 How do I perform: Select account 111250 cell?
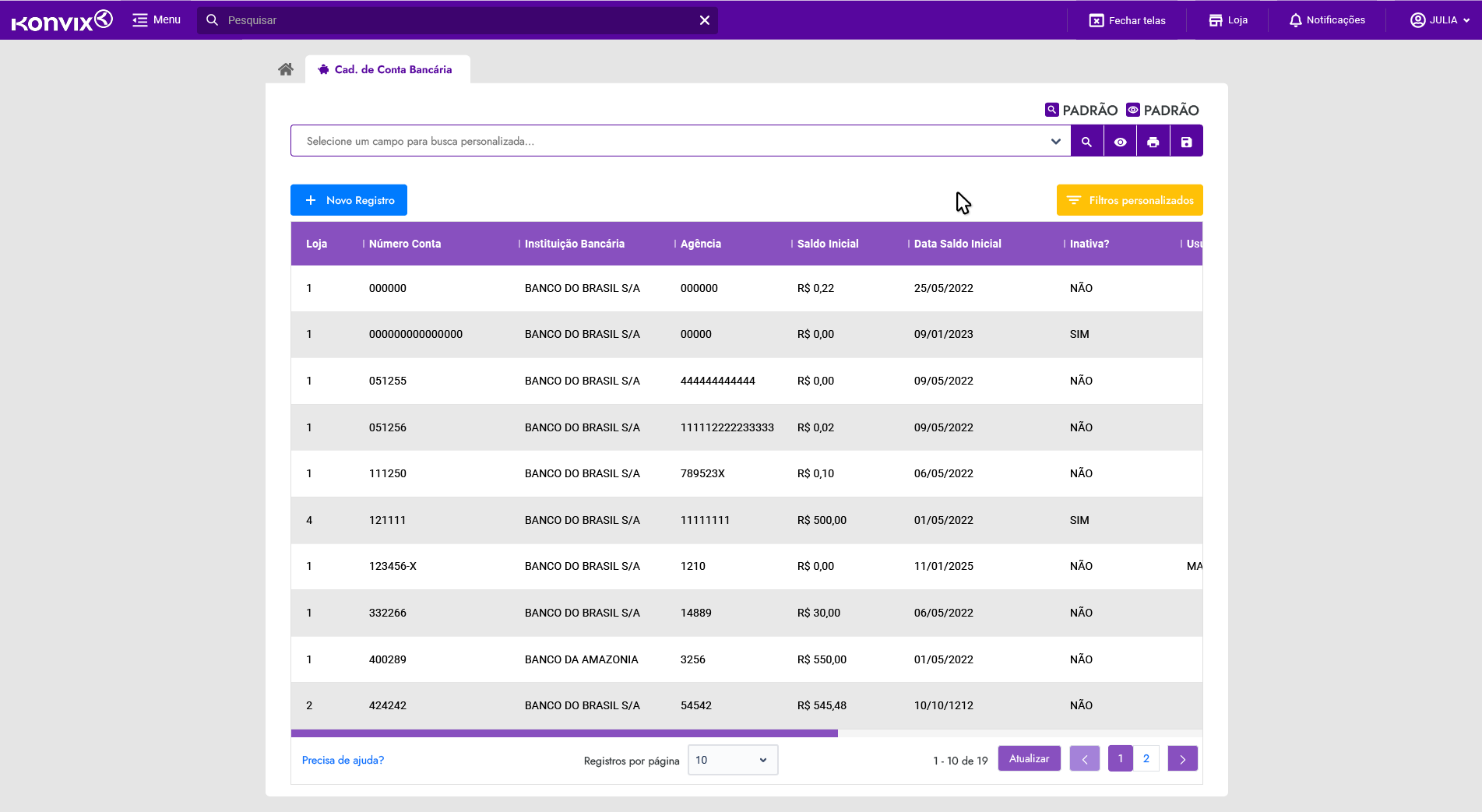click(388, 473)
